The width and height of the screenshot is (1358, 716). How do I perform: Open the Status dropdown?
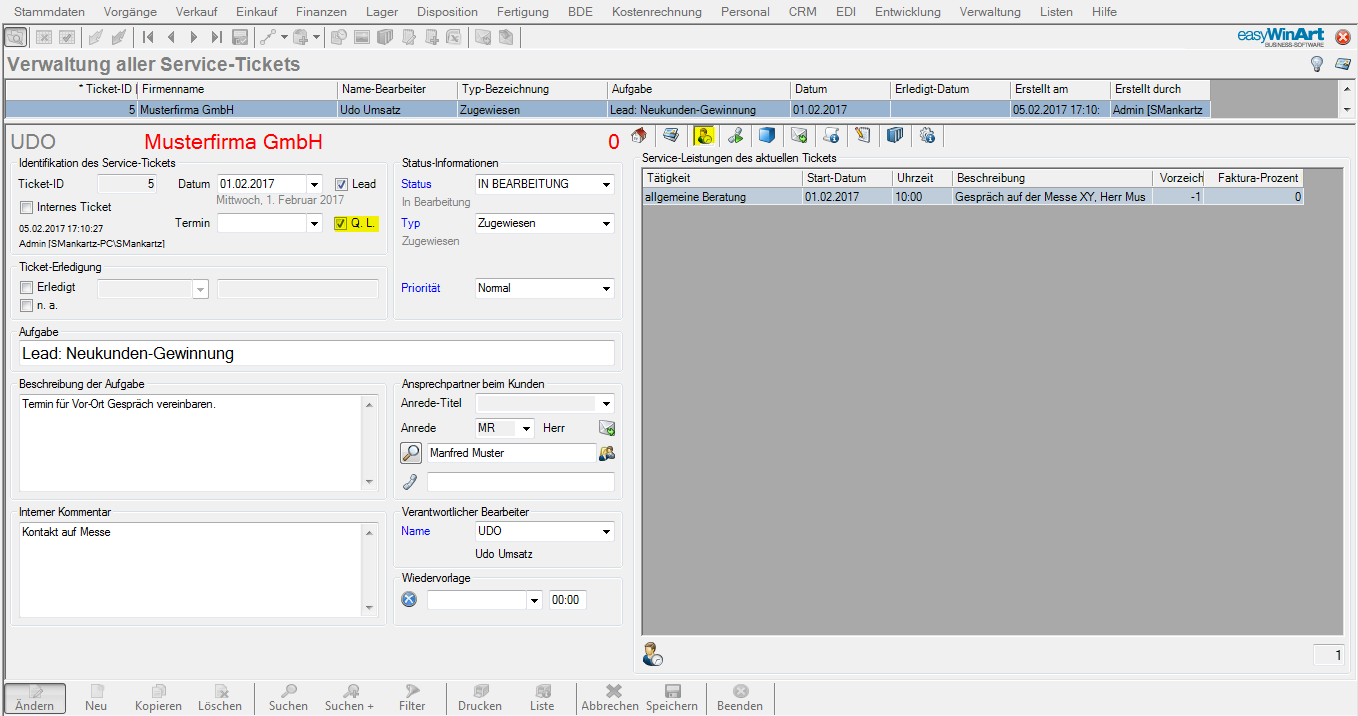tap(606, 184)
